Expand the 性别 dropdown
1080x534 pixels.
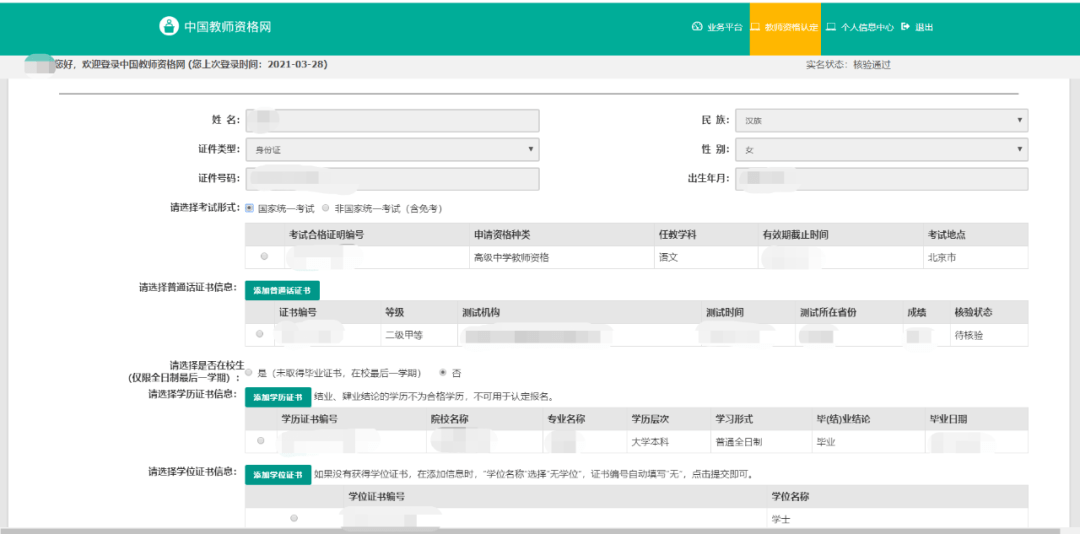pyautogui.click(x=881, y=150)
